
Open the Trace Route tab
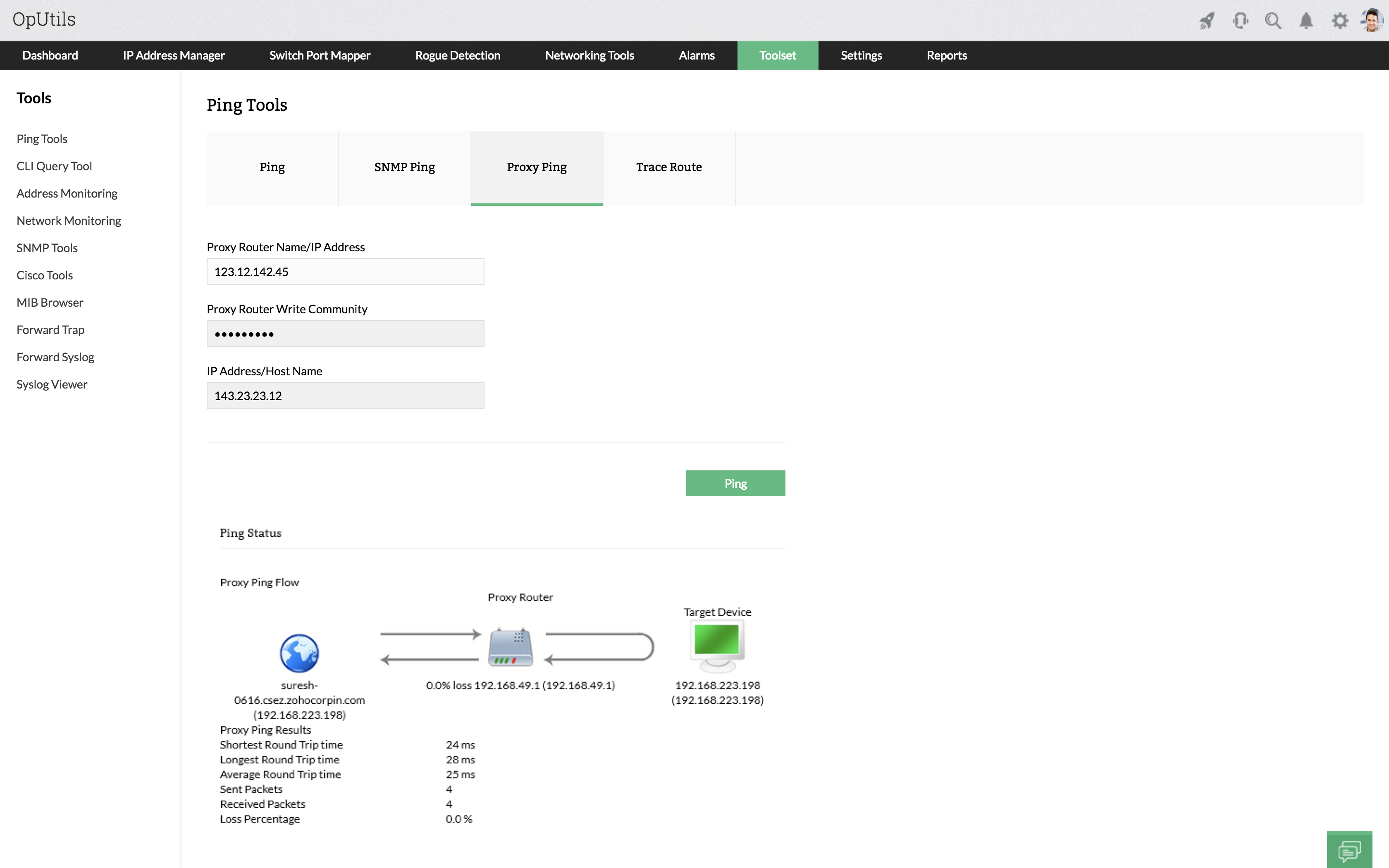pos(669,167)
